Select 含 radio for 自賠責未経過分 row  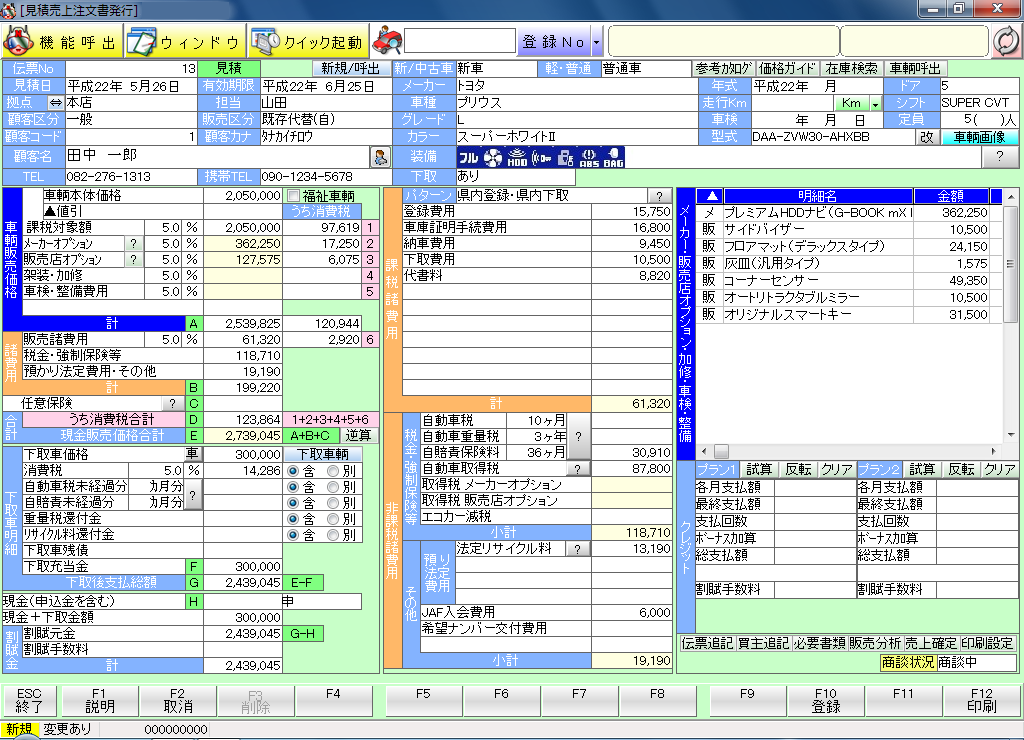pyautogui.click(x=293, y=503)
